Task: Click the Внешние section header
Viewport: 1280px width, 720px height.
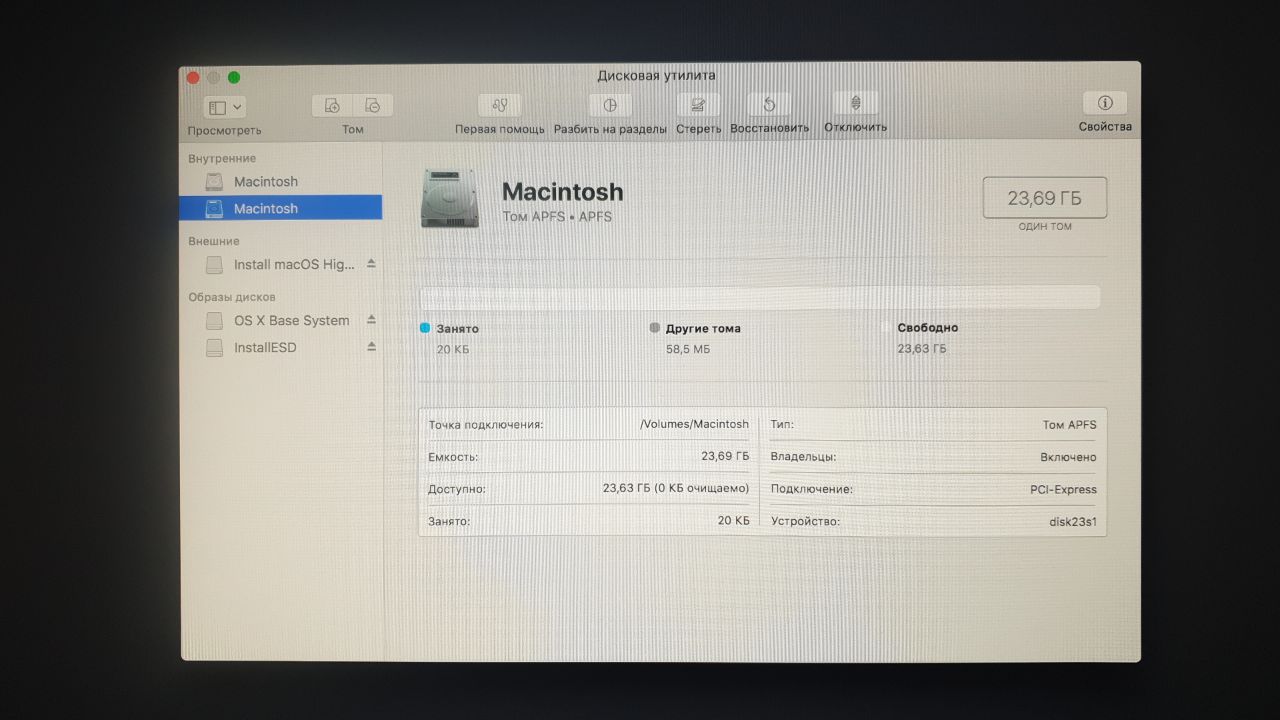Action: [214, 241]
